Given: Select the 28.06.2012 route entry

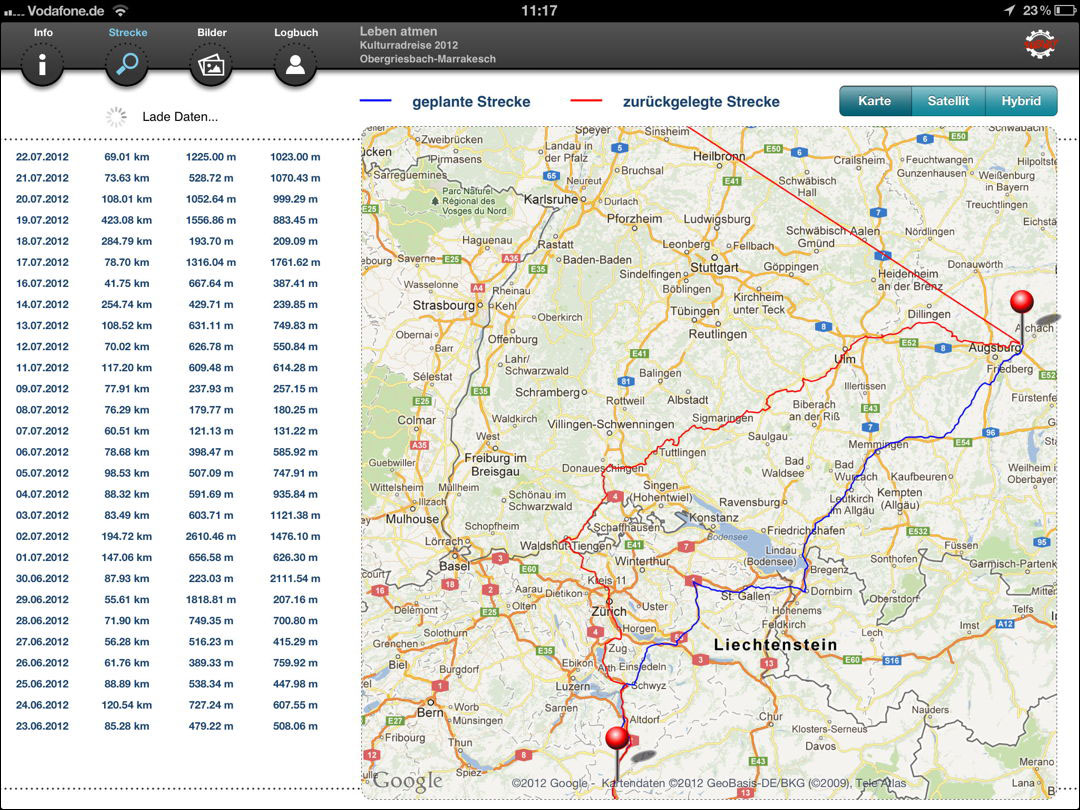Looking at the screenshot, I should point(168,621).
